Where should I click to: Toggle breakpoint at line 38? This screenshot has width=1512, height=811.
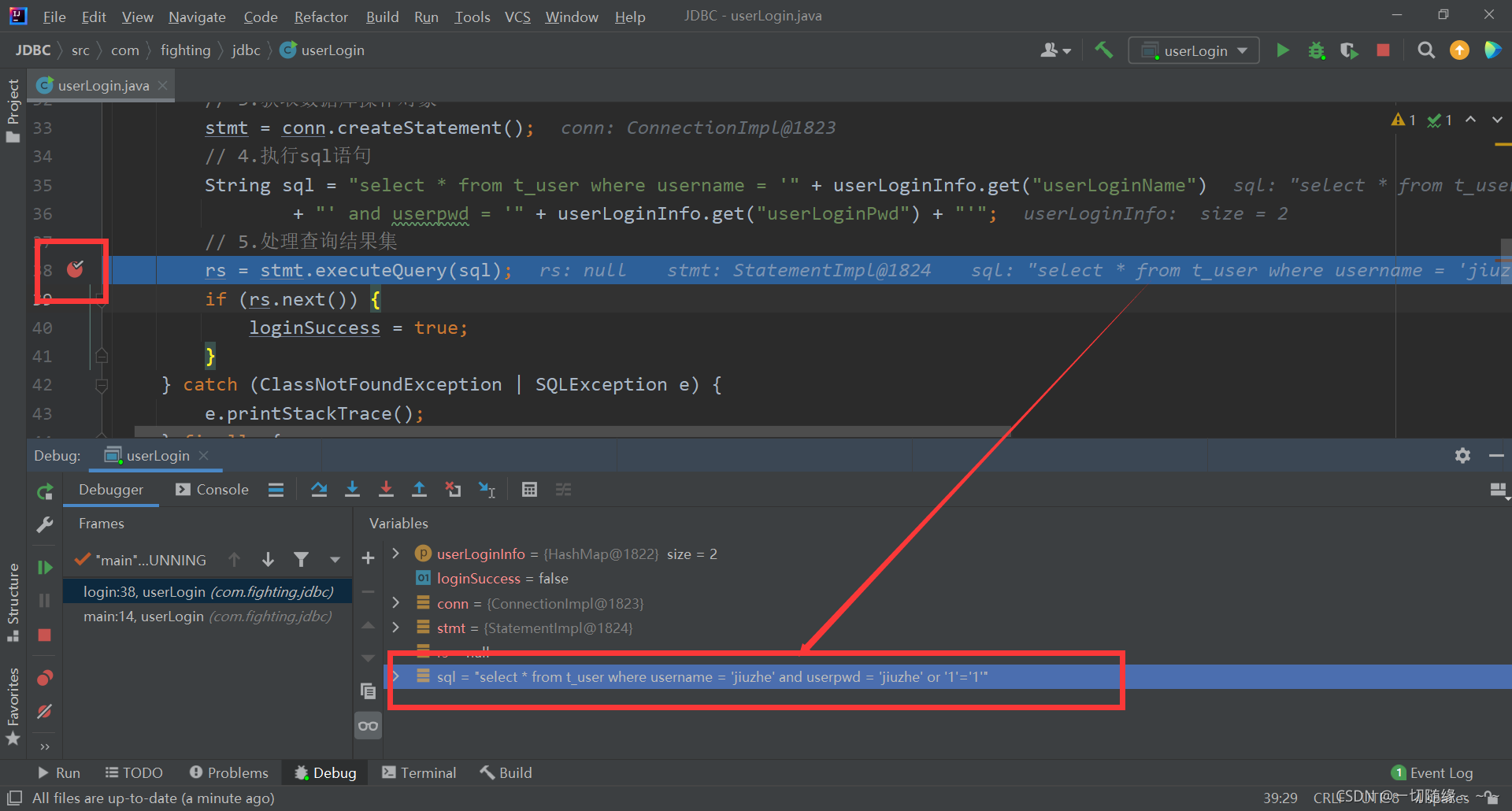coord(75,270)
